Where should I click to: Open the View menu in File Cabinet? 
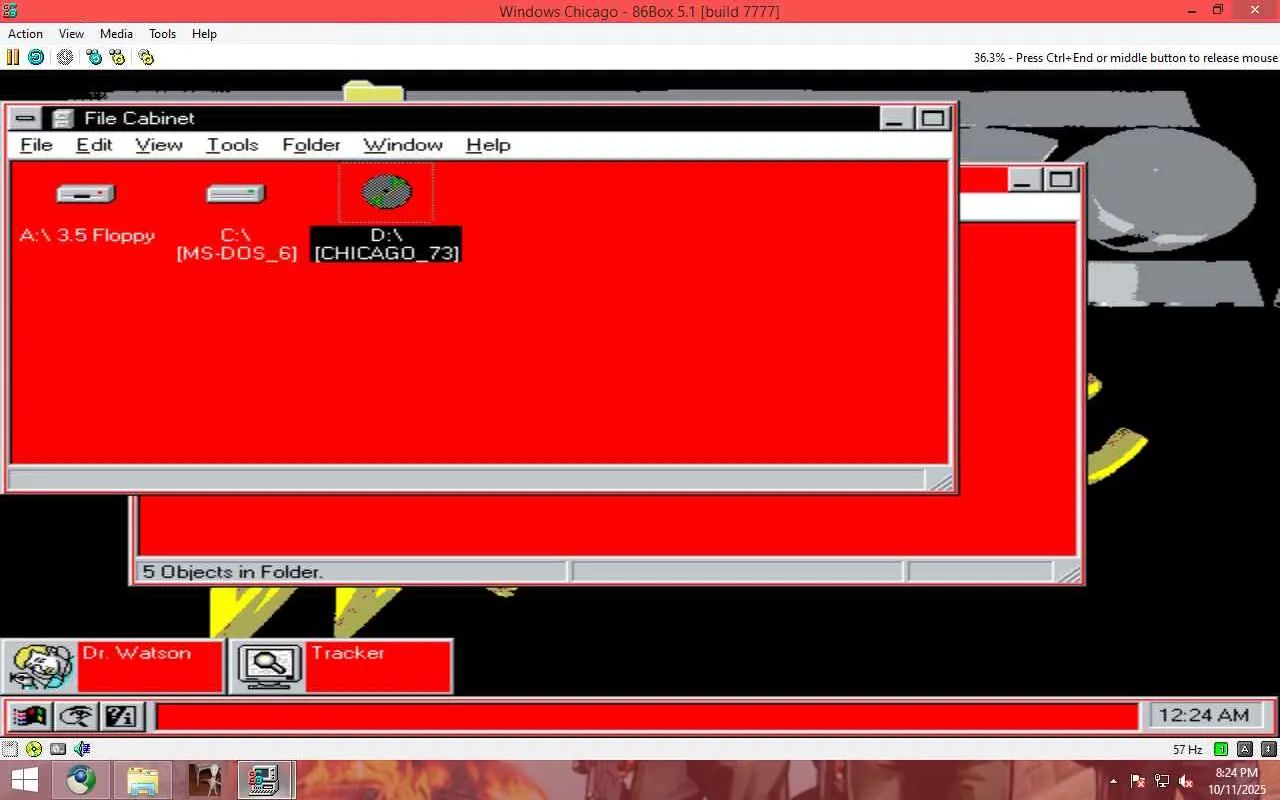point(159,145)
